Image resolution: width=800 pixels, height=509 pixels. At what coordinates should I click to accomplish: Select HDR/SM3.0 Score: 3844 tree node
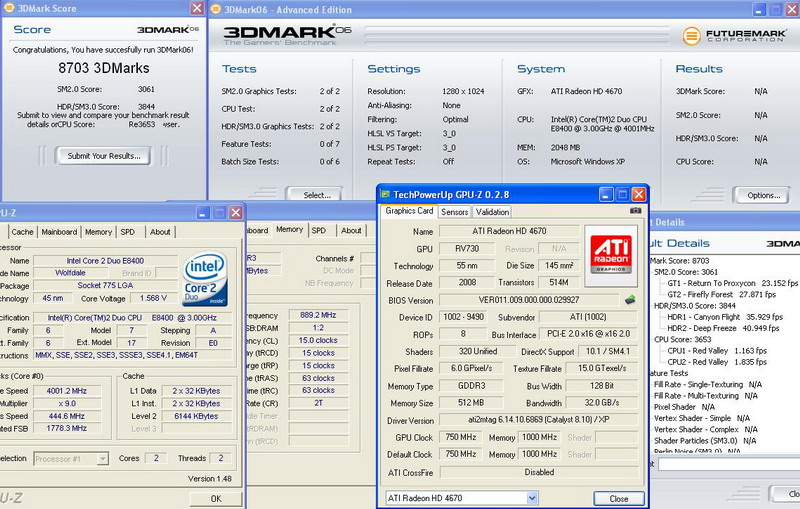tap(694, 306)
